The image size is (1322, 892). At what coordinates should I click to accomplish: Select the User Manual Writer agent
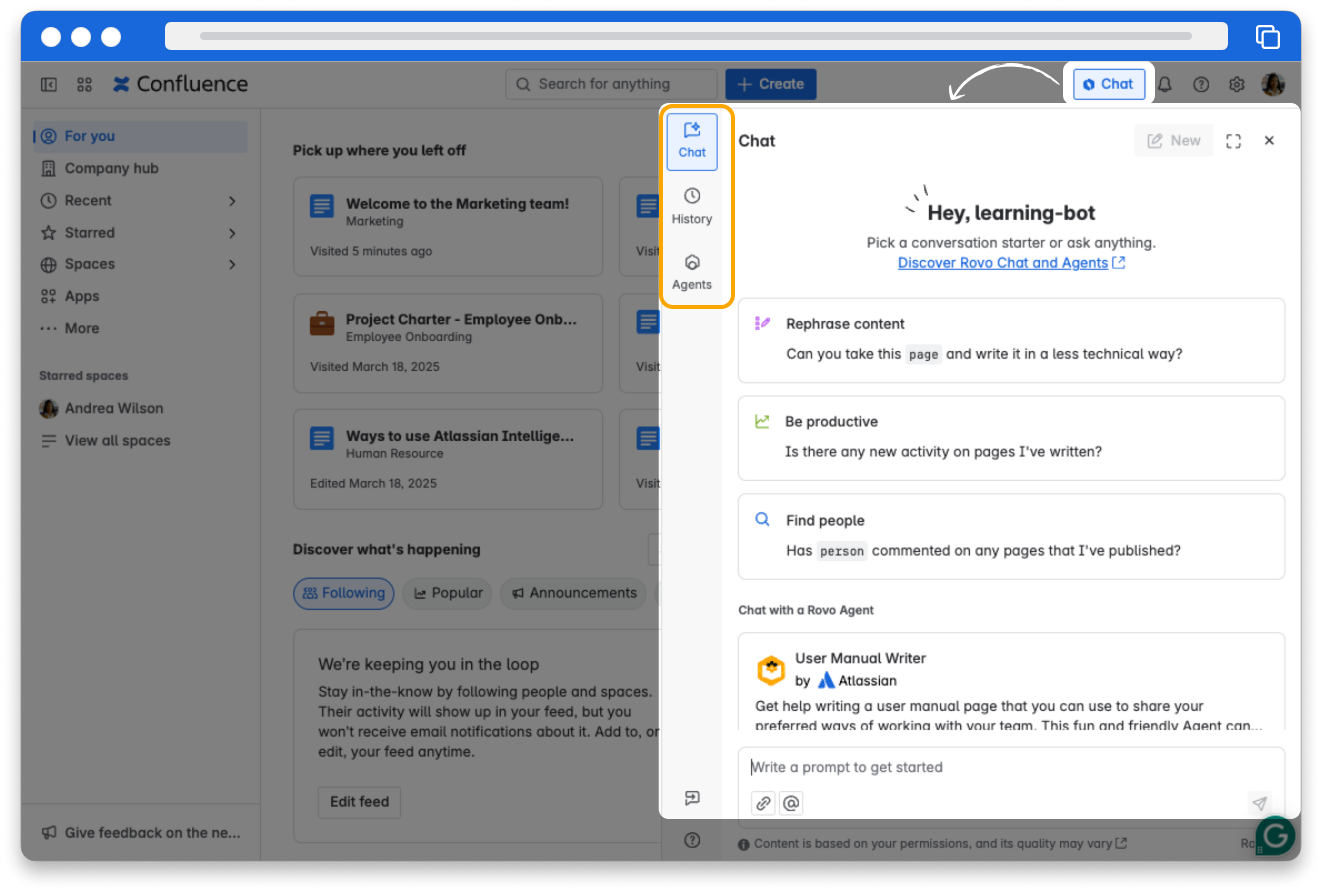pos(1011,682)
